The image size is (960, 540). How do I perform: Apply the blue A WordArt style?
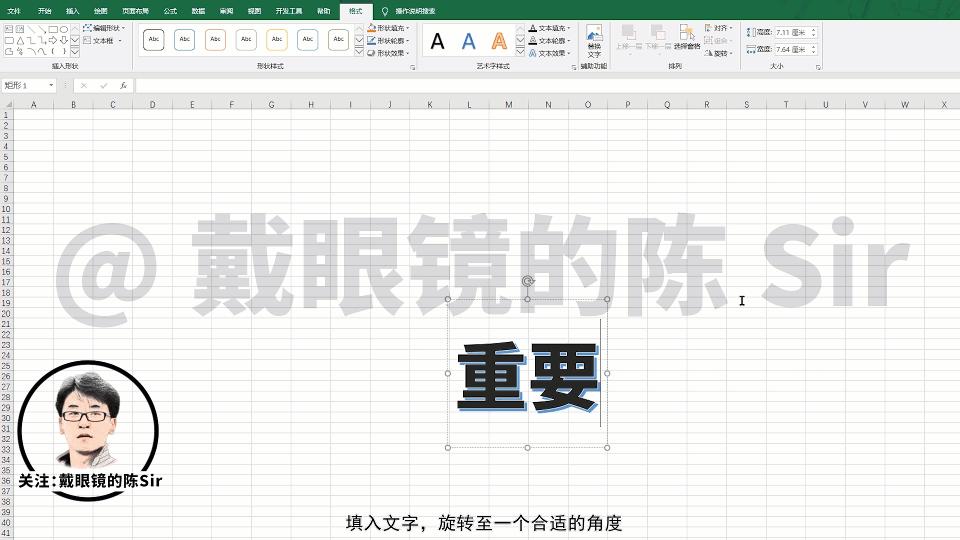(468, 41)
